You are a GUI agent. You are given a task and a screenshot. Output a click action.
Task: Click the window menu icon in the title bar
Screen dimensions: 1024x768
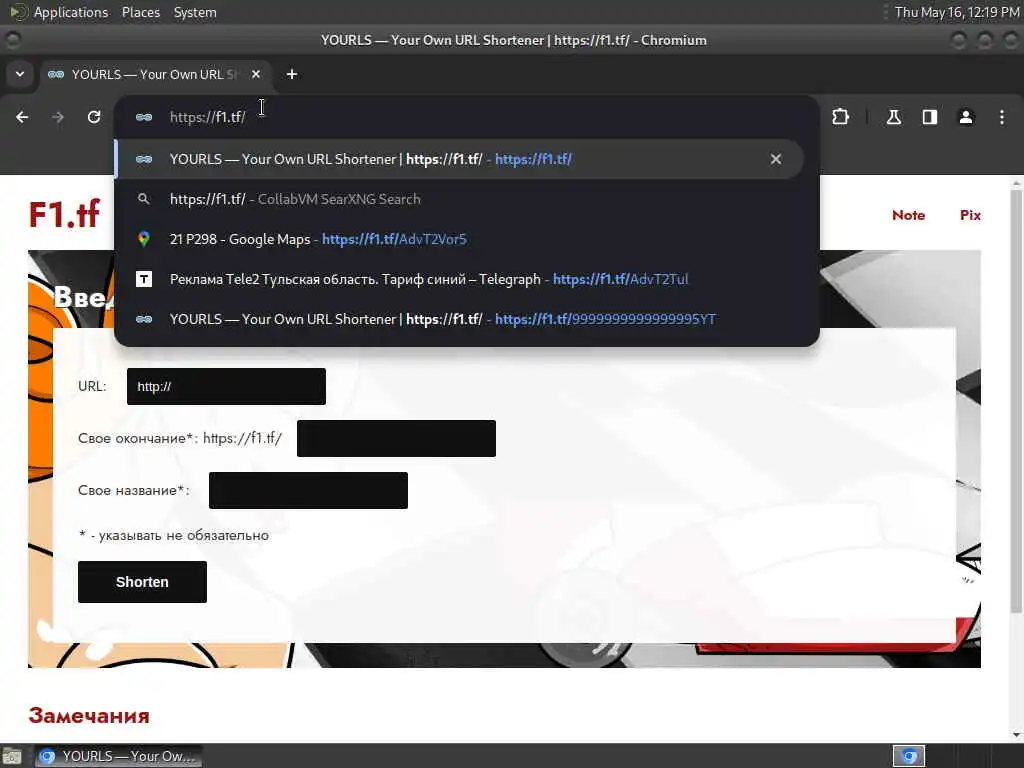(12, 40)
